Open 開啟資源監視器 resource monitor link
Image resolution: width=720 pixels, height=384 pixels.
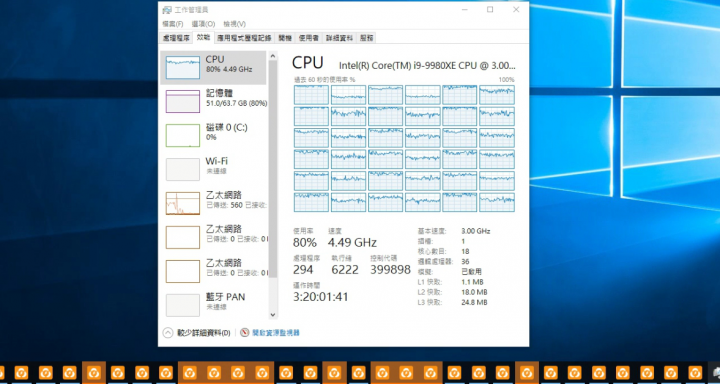tap(270, 333)
